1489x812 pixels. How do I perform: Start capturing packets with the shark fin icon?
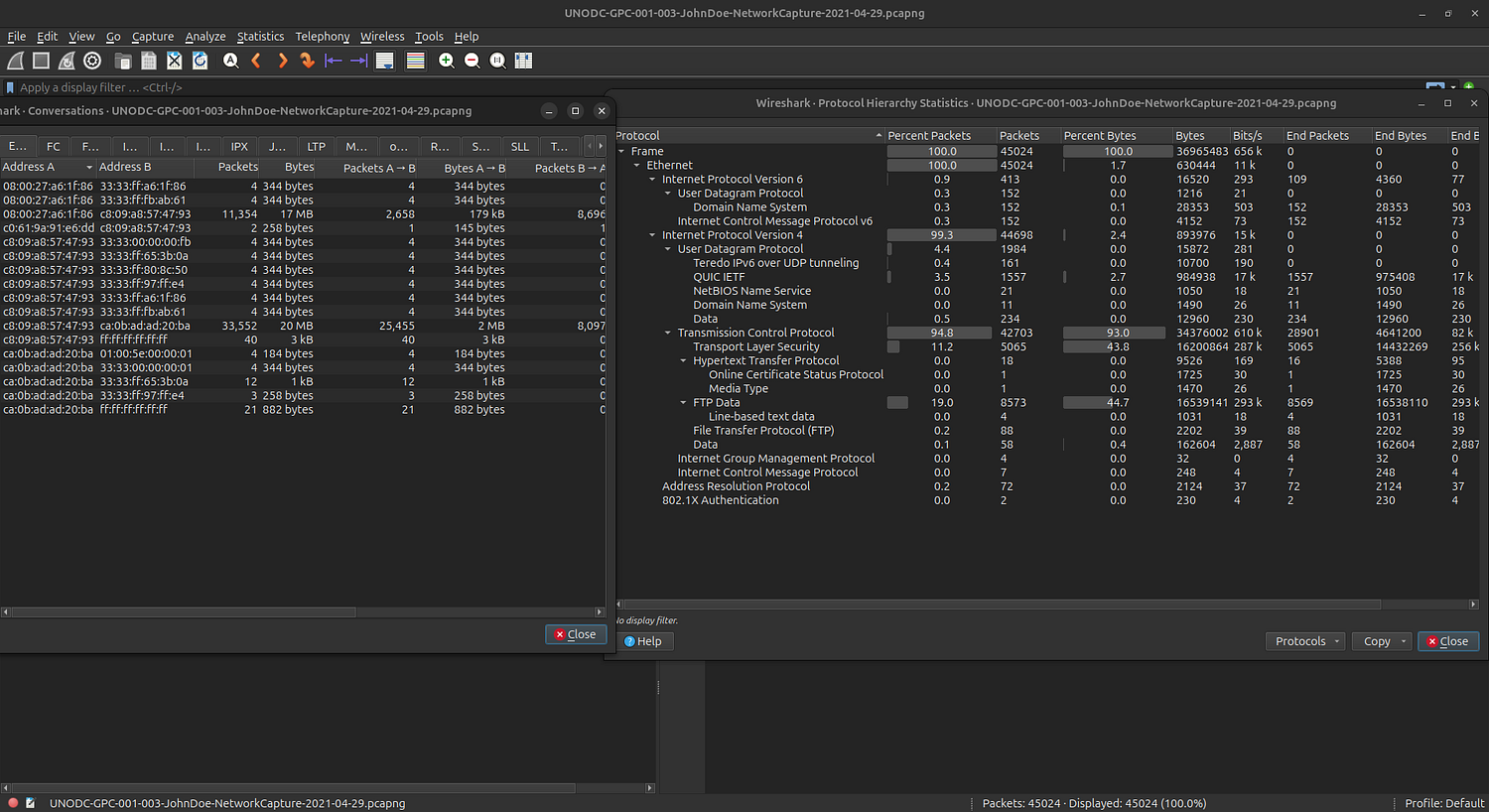[15, 61]
